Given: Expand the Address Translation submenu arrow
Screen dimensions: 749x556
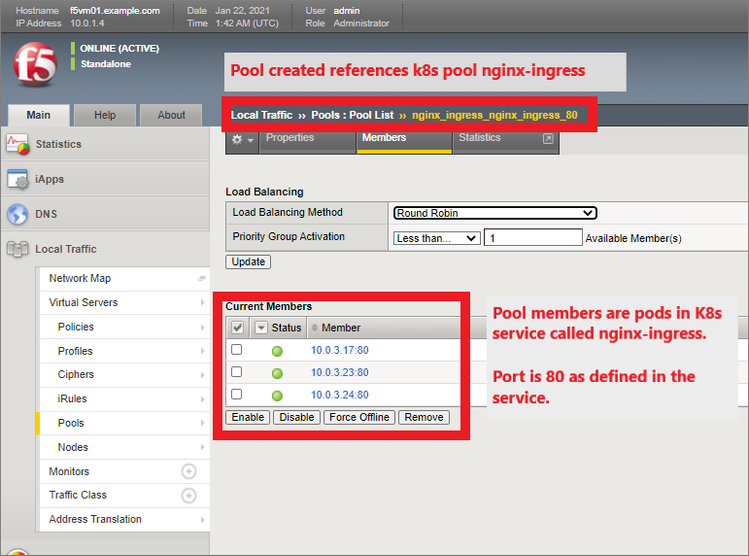Looking at the screenshot, I should click(x=203, y=519).
